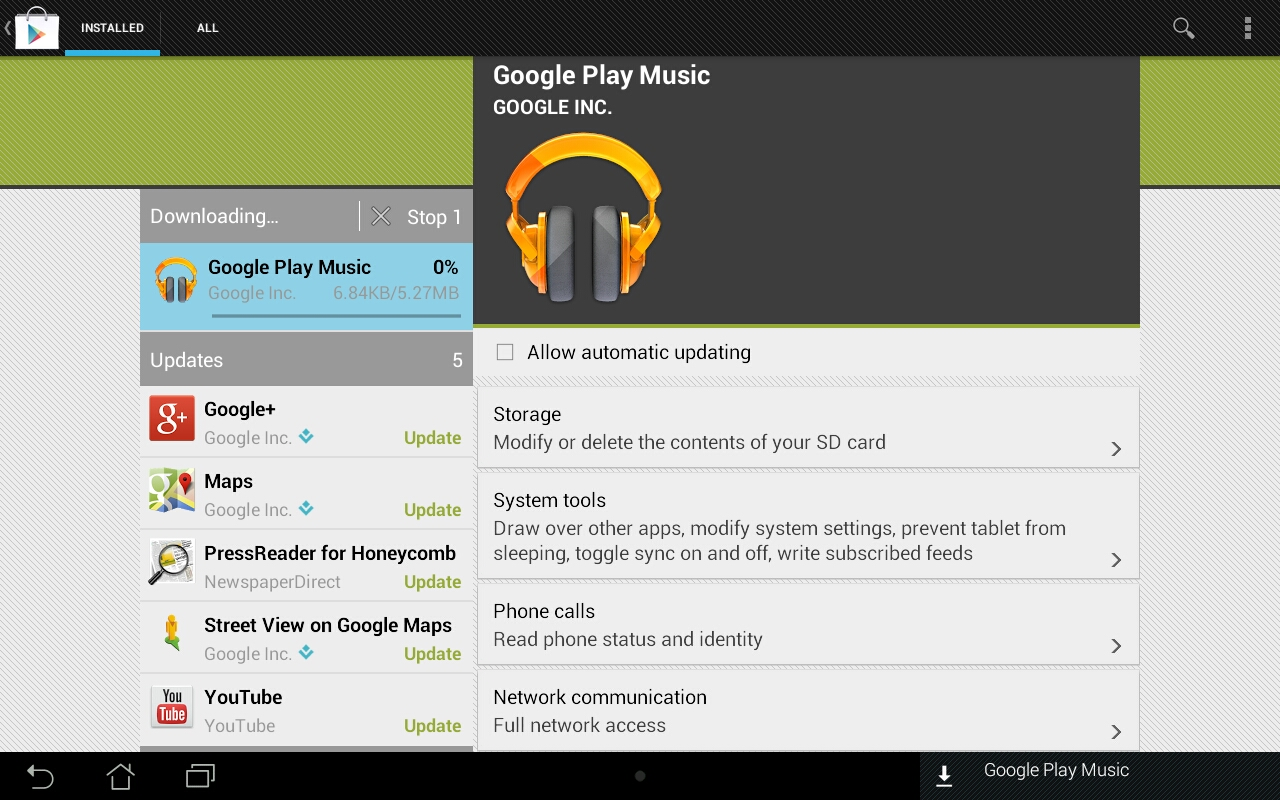Viewport: 1280px width, 800px height.
Task: Tap Update for Maps
Action: click(x=432, y=509)
